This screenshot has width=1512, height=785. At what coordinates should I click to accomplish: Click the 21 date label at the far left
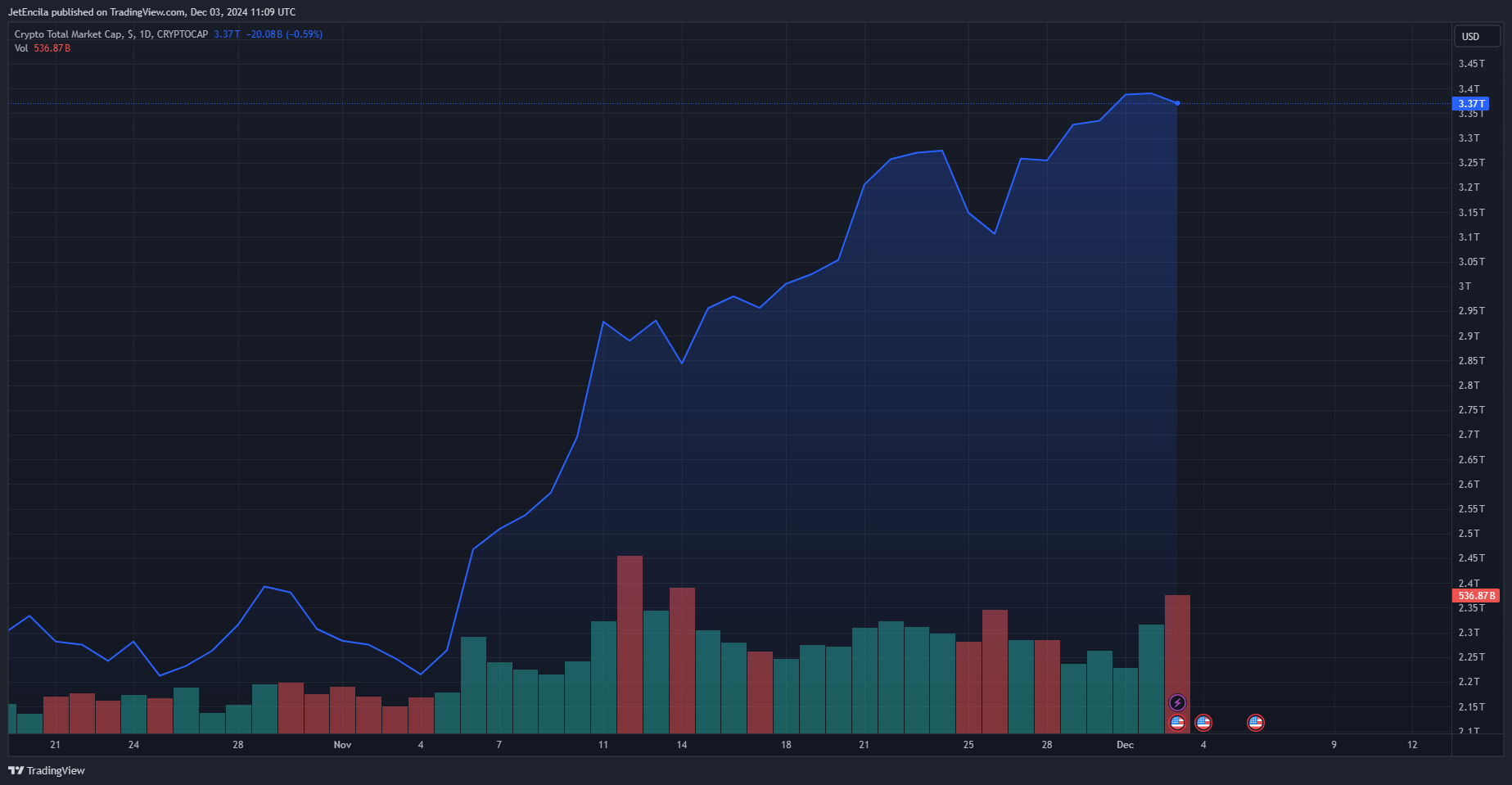click(55, 745)
